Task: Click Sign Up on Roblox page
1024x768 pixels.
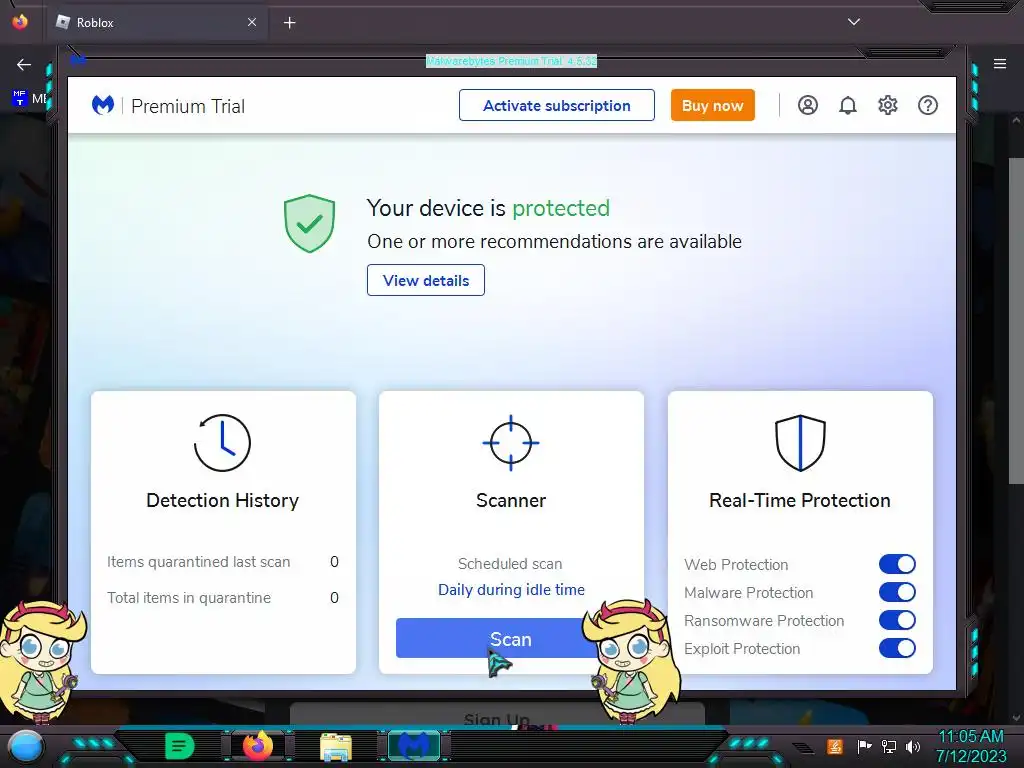Action: pyautogui.click(x=497, y=718)
